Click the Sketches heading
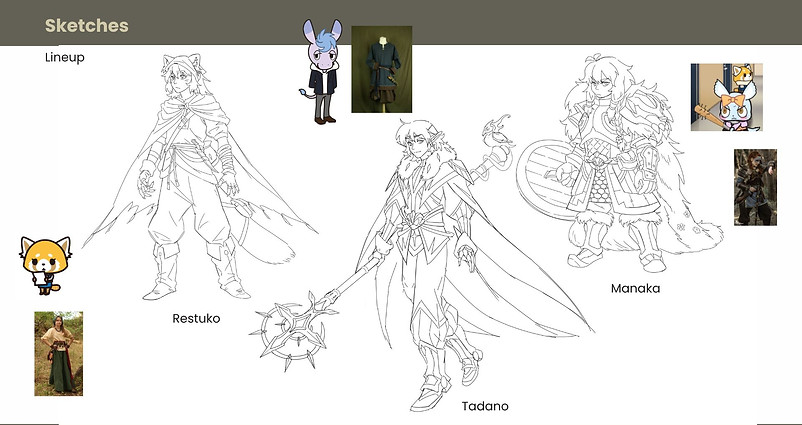Screen dimensions: 802x425 point(86,26)
